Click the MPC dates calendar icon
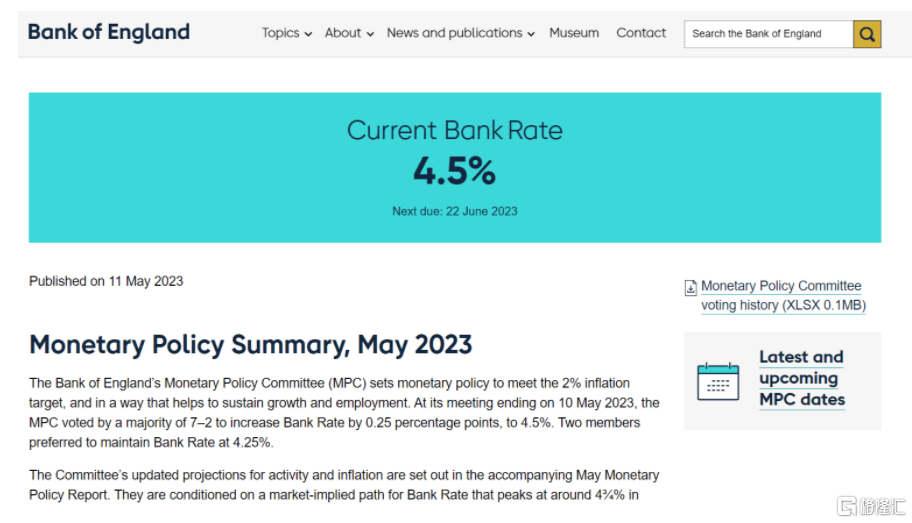 pyautogui.click(x=717, y=381)
